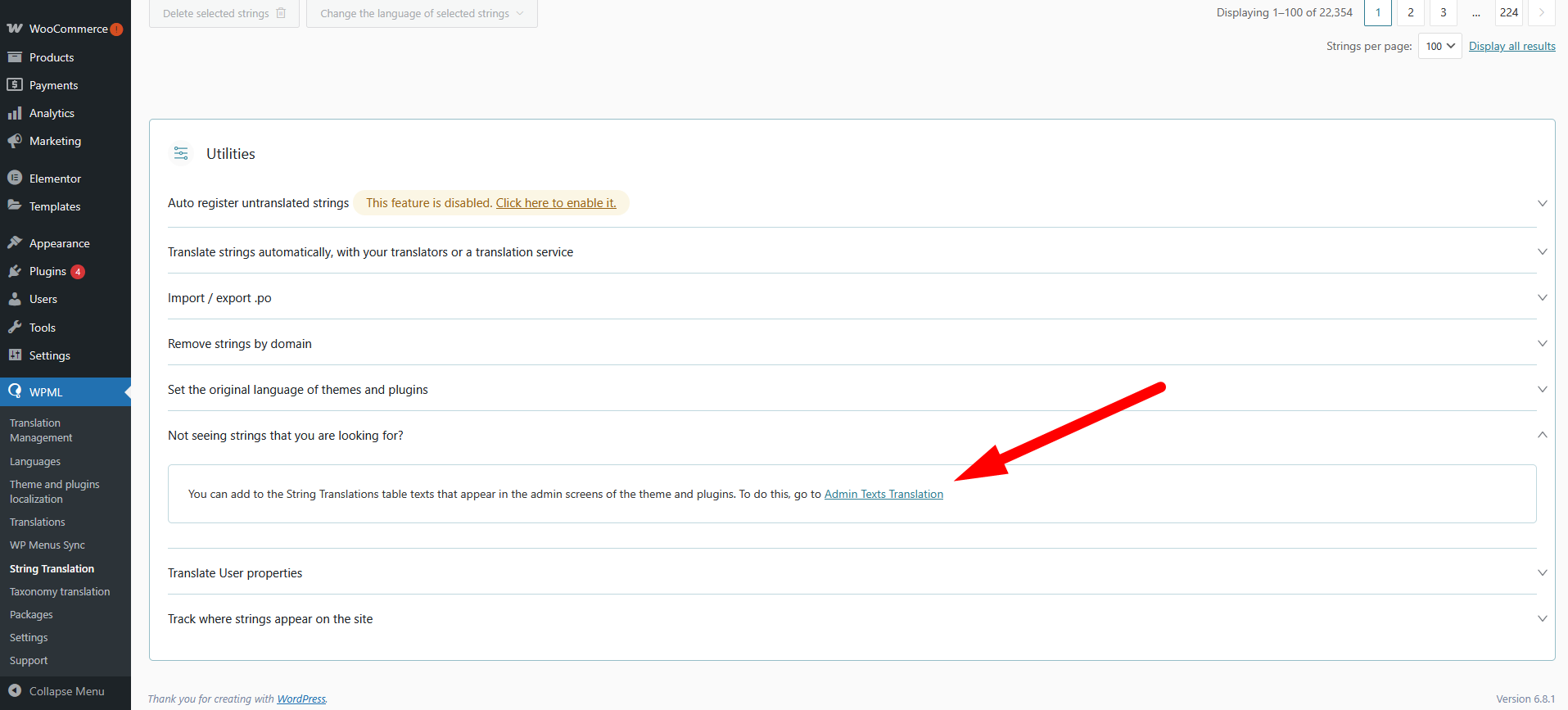Click here to enable it link
This screenshot has height=710, width=1568.
click(x=556, y=203)
